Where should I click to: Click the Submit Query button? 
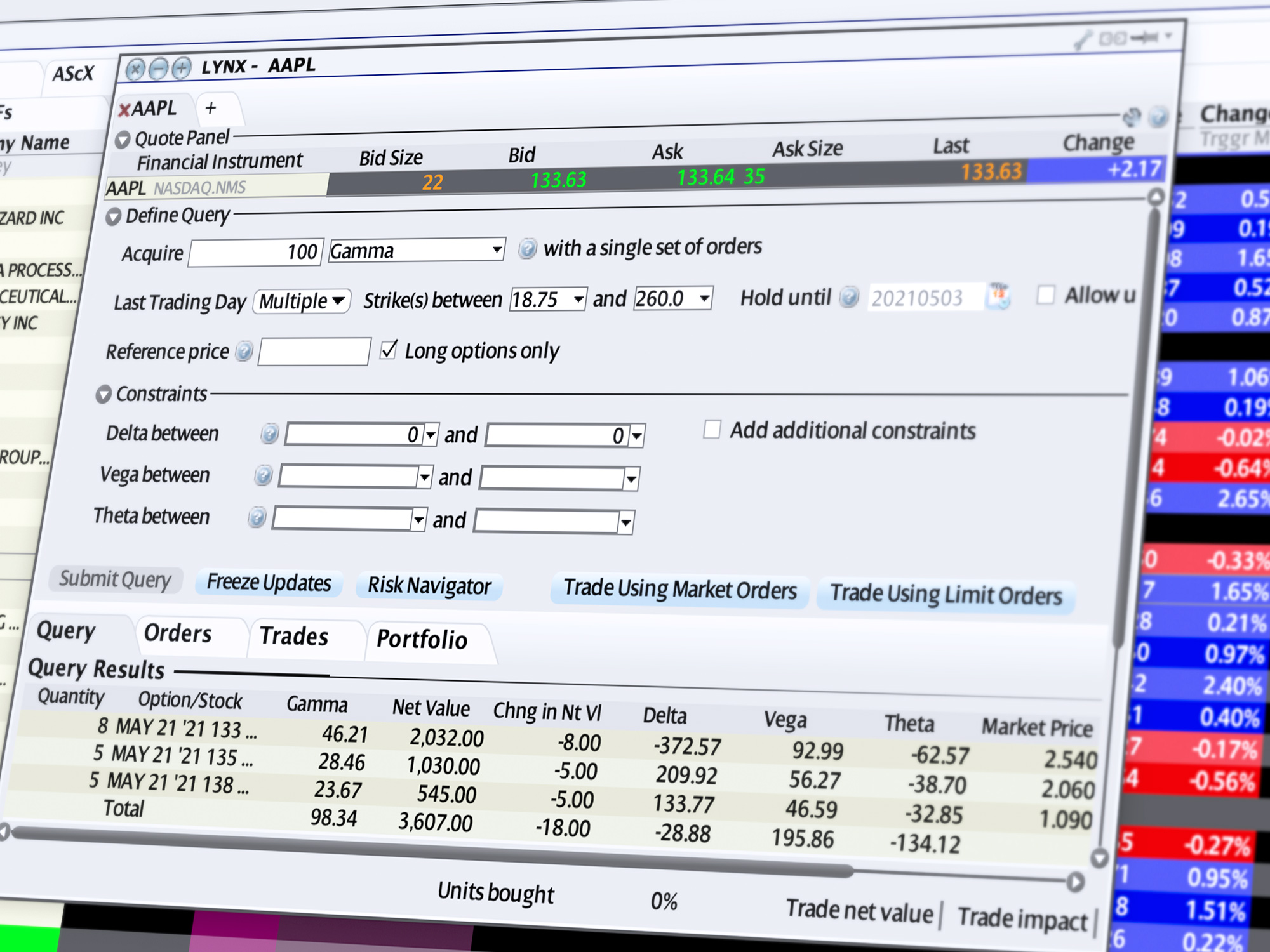116,579
